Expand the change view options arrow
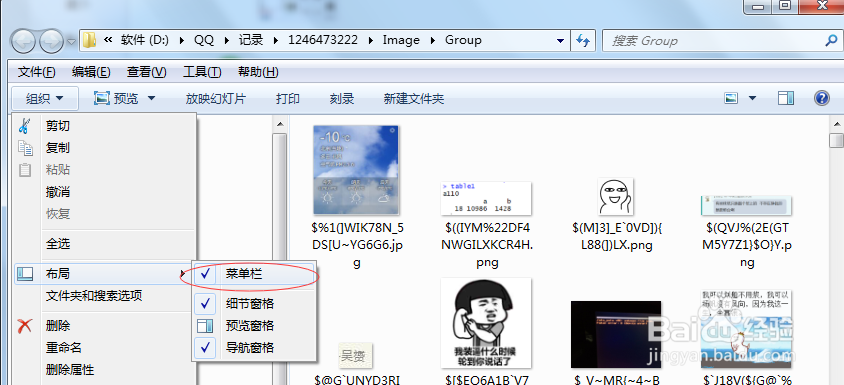Image resolution: width=844 pixels, height=385 pixels. click(x=752, y=98)
